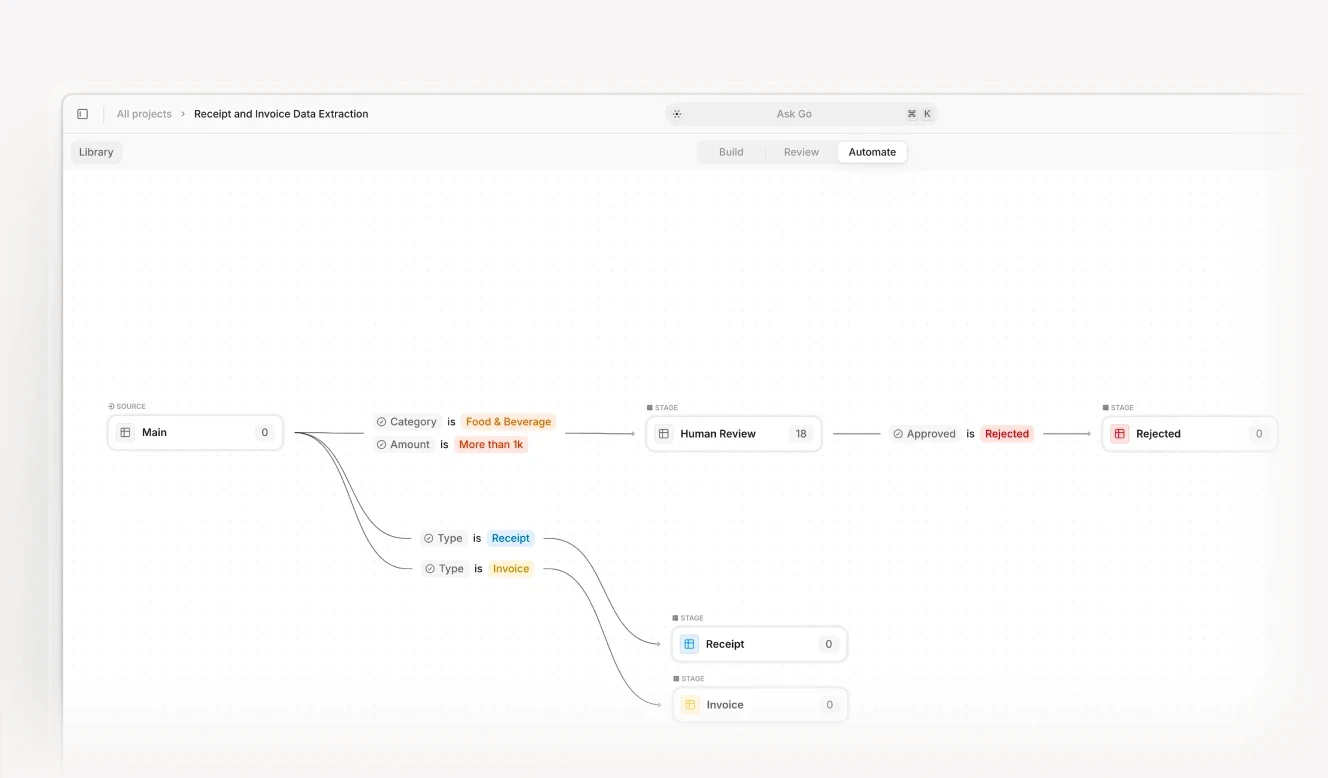Click the More than 1k tag

click(491, 445)
